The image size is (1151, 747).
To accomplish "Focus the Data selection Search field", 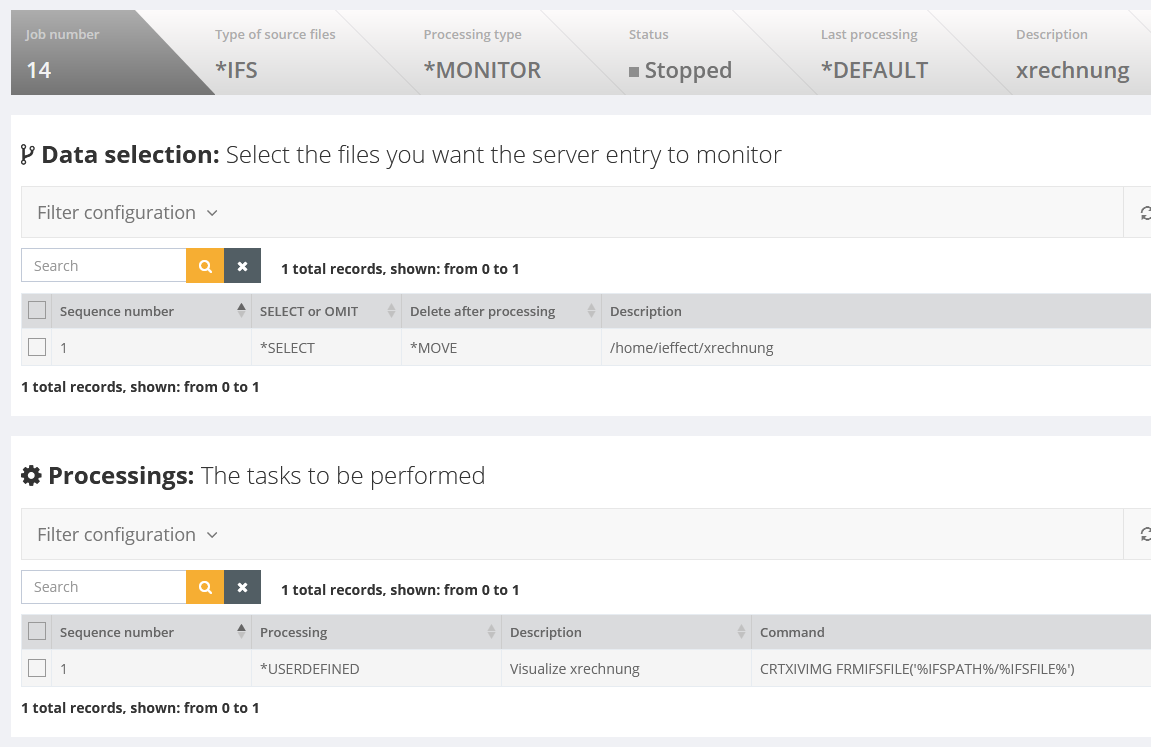I will (104, 266).
